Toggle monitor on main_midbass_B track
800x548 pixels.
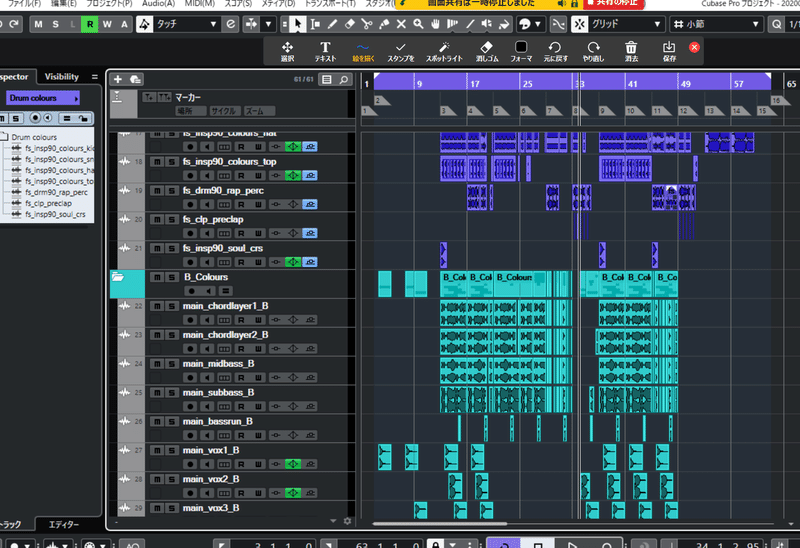click(x=207, y=378)
